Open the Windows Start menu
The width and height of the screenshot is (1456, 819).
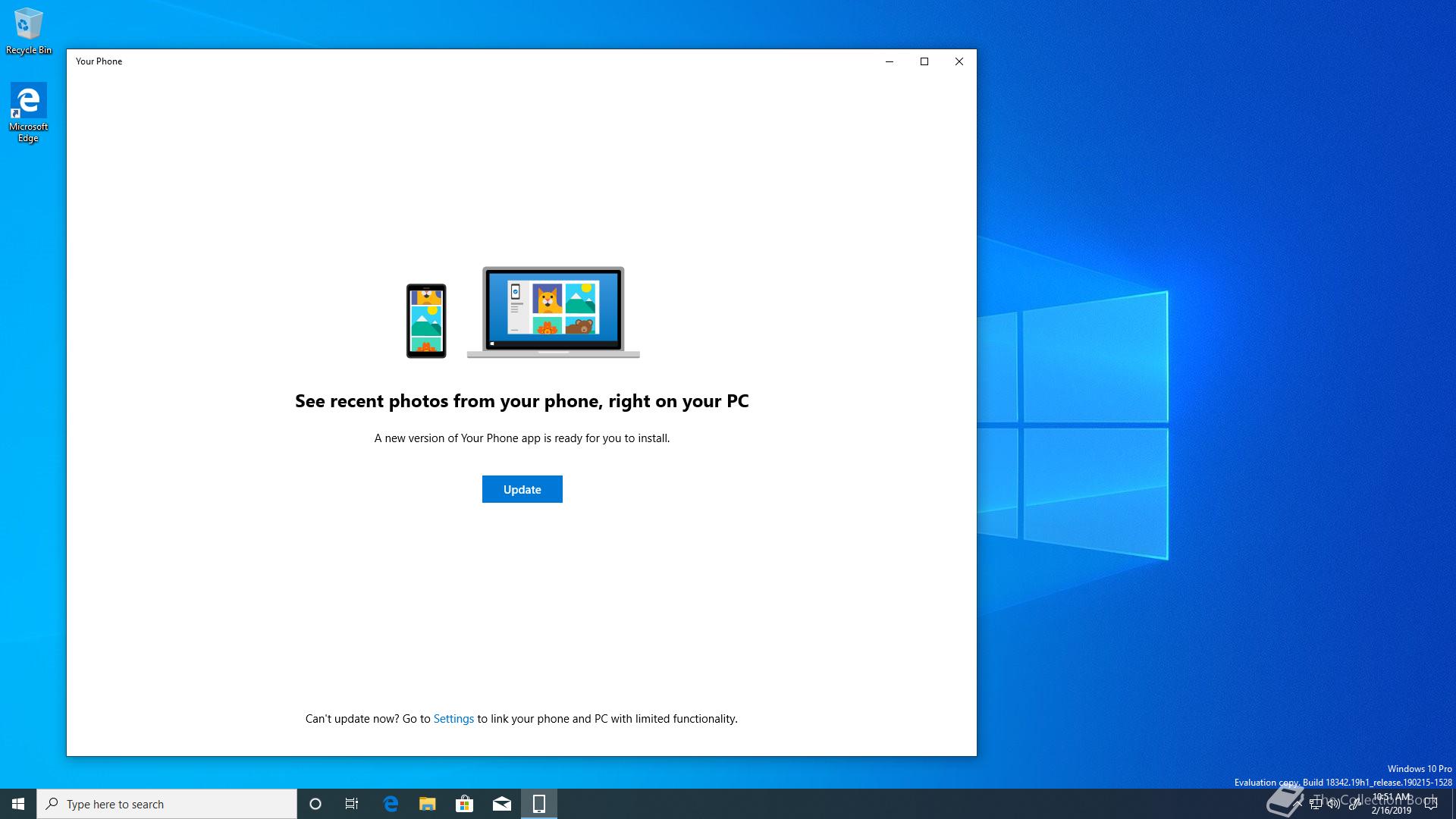[x=18, y=804]
